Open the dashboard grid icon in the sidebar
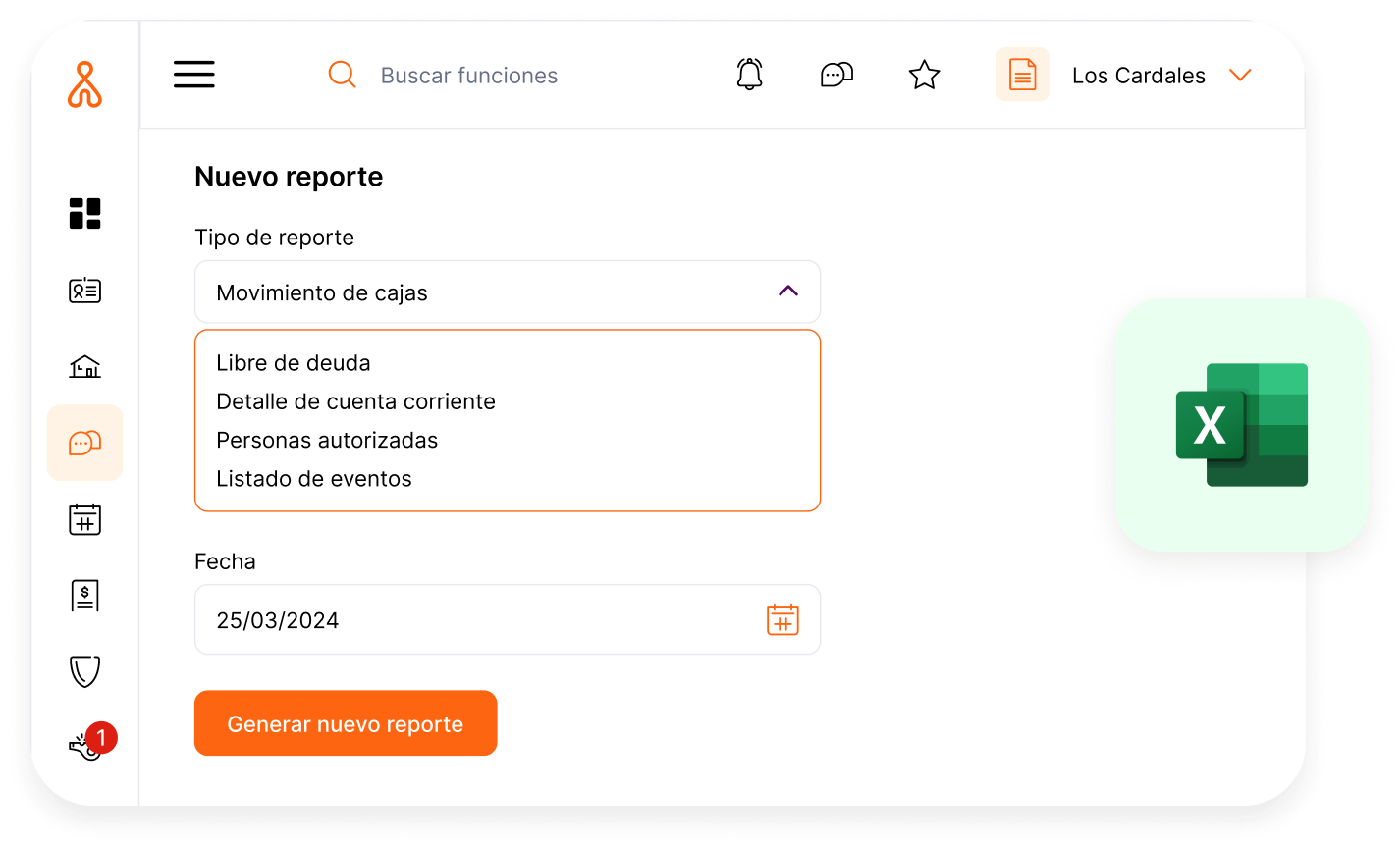Screen dimensions: 1400x850 (x=84, y=213)
